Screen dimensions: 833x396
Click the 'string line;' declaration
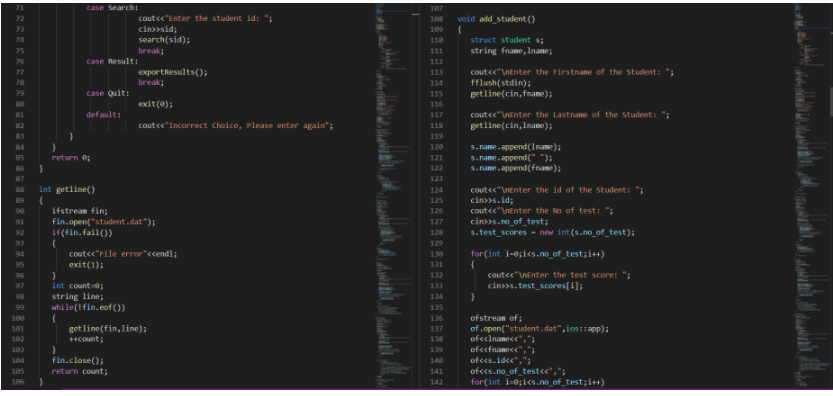pyautogui.click(x=77, y=297)
